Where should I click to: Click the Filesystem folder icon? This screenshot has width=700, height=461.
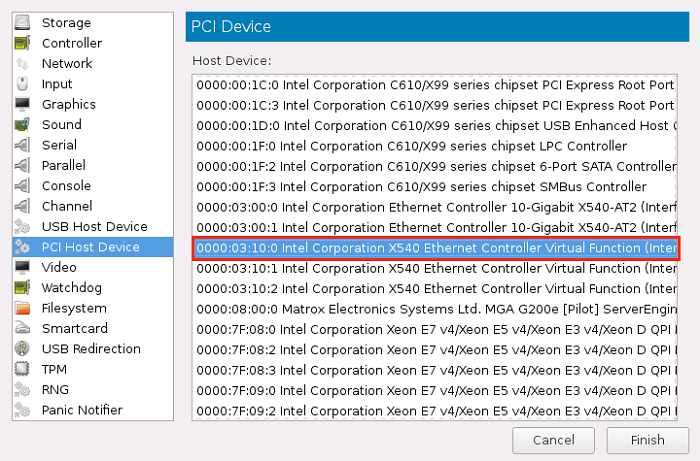click(x=22, y=309)
